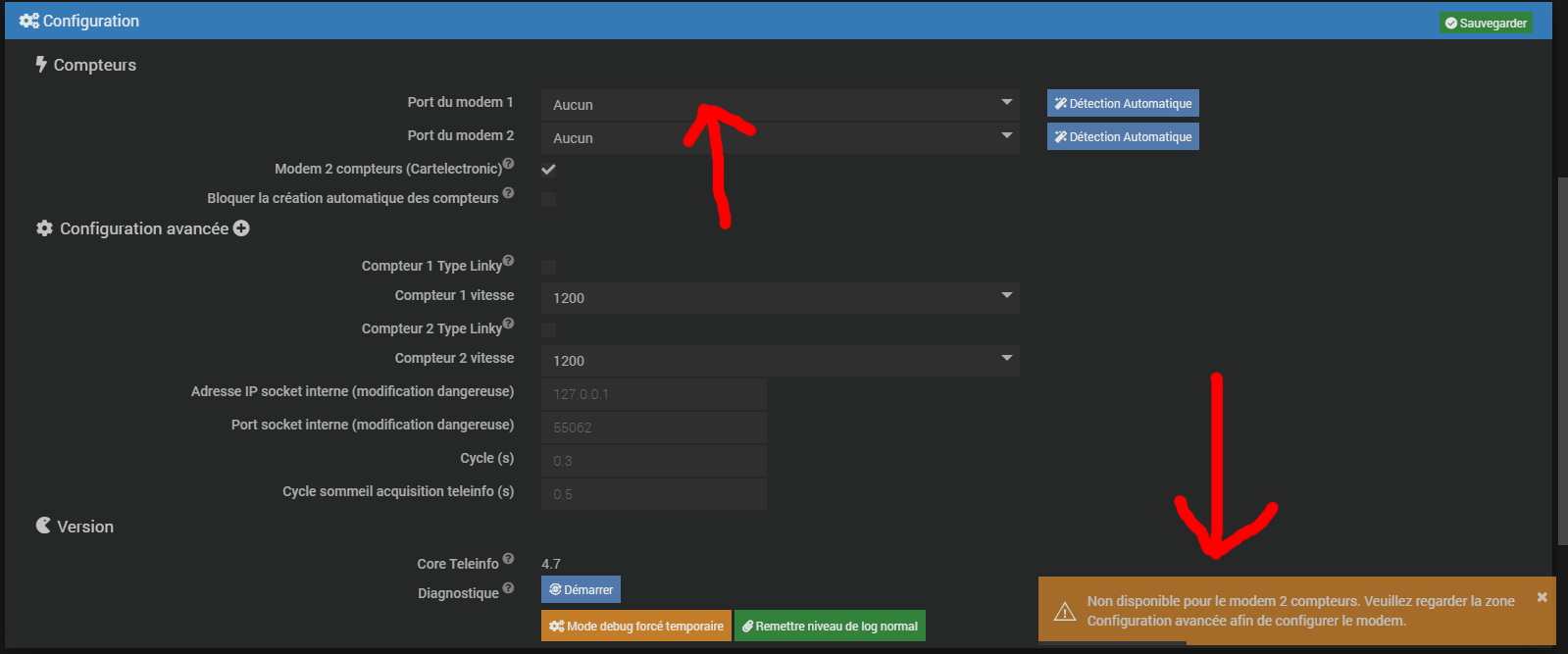Run Détection Automatique for modem 2
Viewport: 1568px width, 654px height.
pyautogui.click(x=1123, y=136)
